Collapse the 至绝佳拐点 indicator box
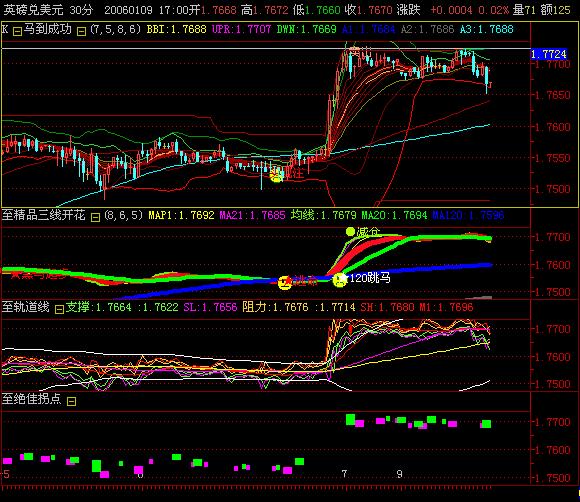The height and width of the screenshot is (502, 580). coord(71,401)
